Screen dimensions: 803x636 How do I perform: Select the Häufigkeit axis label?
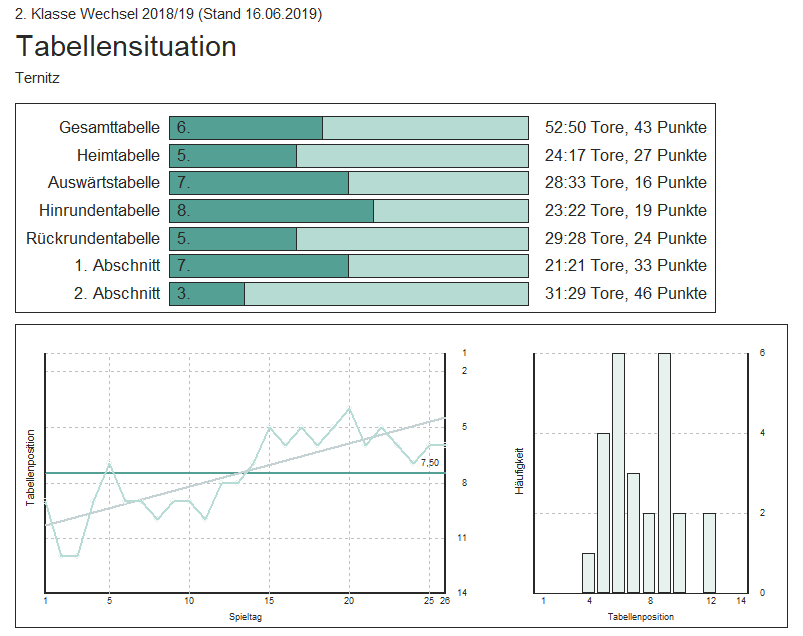coord(519,472)
